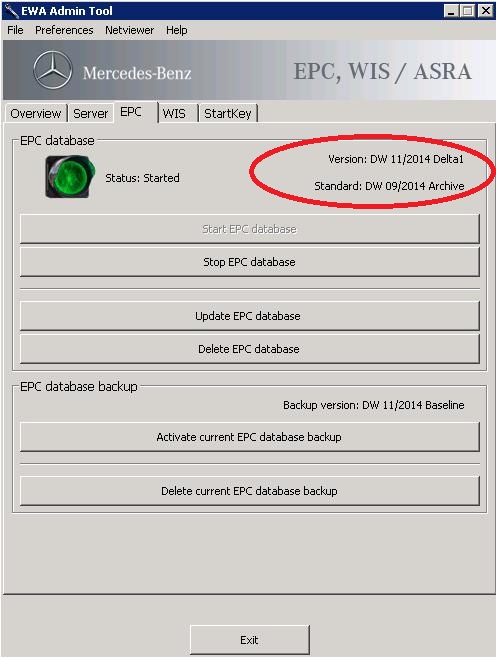496x658 pixels.
Task: Click the green traffic light status icon
Action: [x=70, y=176]
